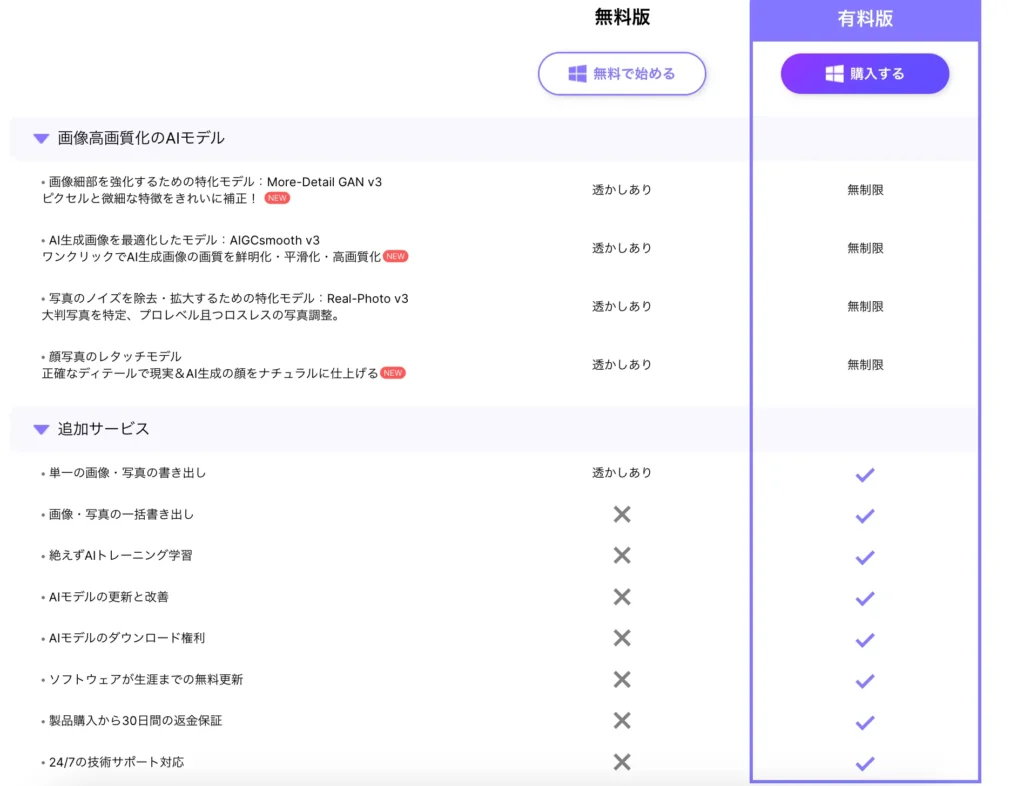Click the X icon for 画像・写真の一括書き出し in 無料版
This screenshot has width=1024, height=786.
(x=621, y=515)
